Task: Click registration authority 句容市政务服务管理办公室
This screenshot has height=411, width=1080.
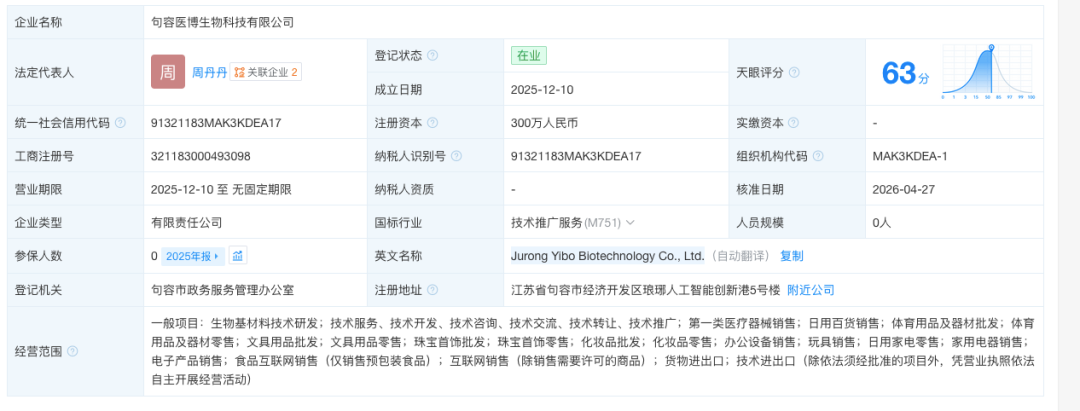Action: [x=222, y=290]
